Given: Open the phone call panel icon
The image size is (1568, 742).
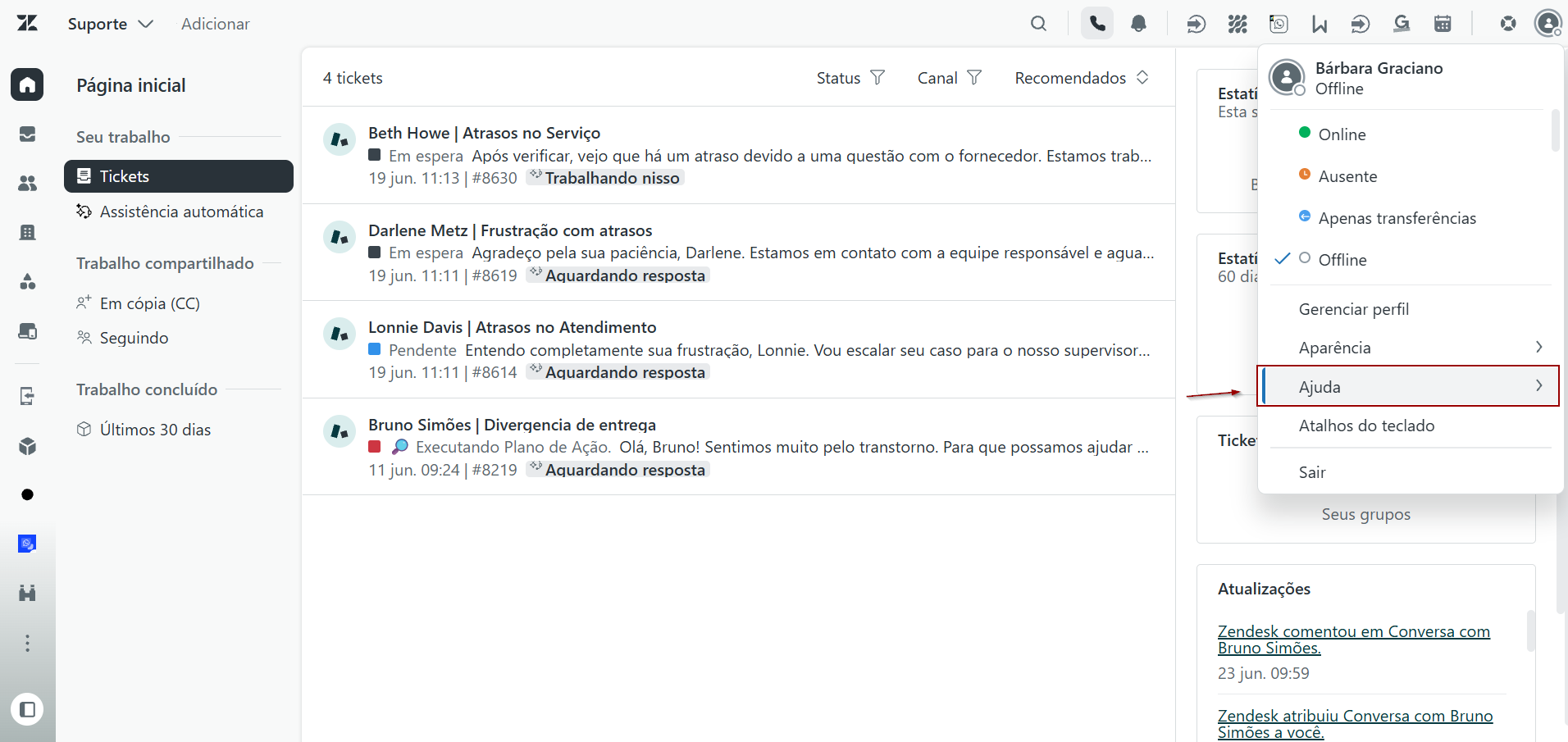Looking at the screenshot, I should pos(1097,24).
